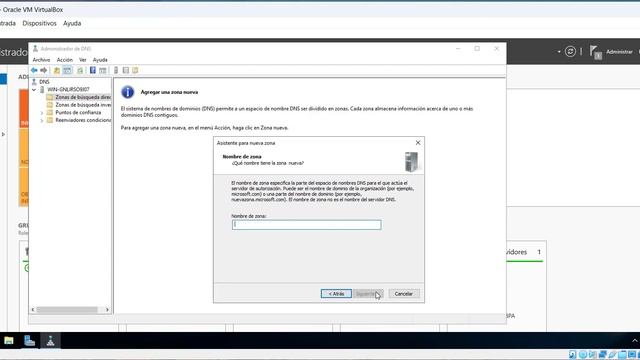The height and width of the screenshot is (360, 640).
Task: Click the VirtualBox network status icon
Action: click(x=602, y=355)
